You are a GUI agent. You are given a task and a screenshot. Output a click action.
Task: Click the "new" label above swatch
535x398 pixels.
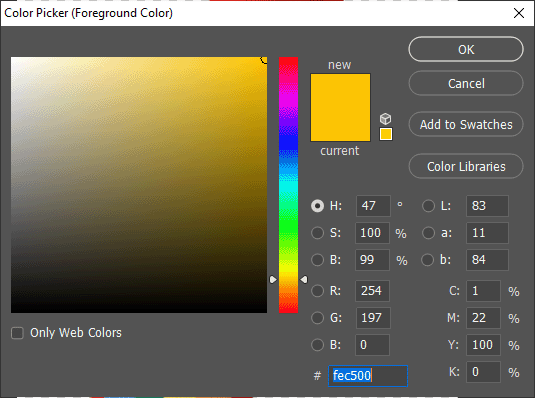339,65
